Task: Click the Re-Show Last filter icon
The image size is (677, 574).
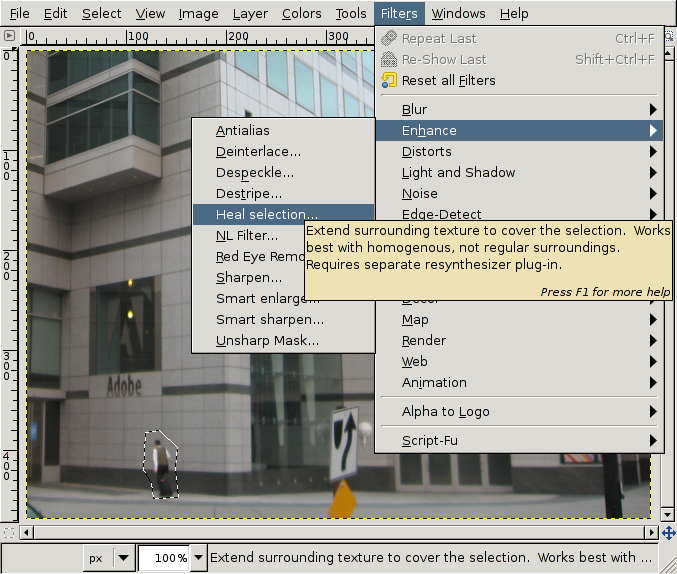Action: 389,59
